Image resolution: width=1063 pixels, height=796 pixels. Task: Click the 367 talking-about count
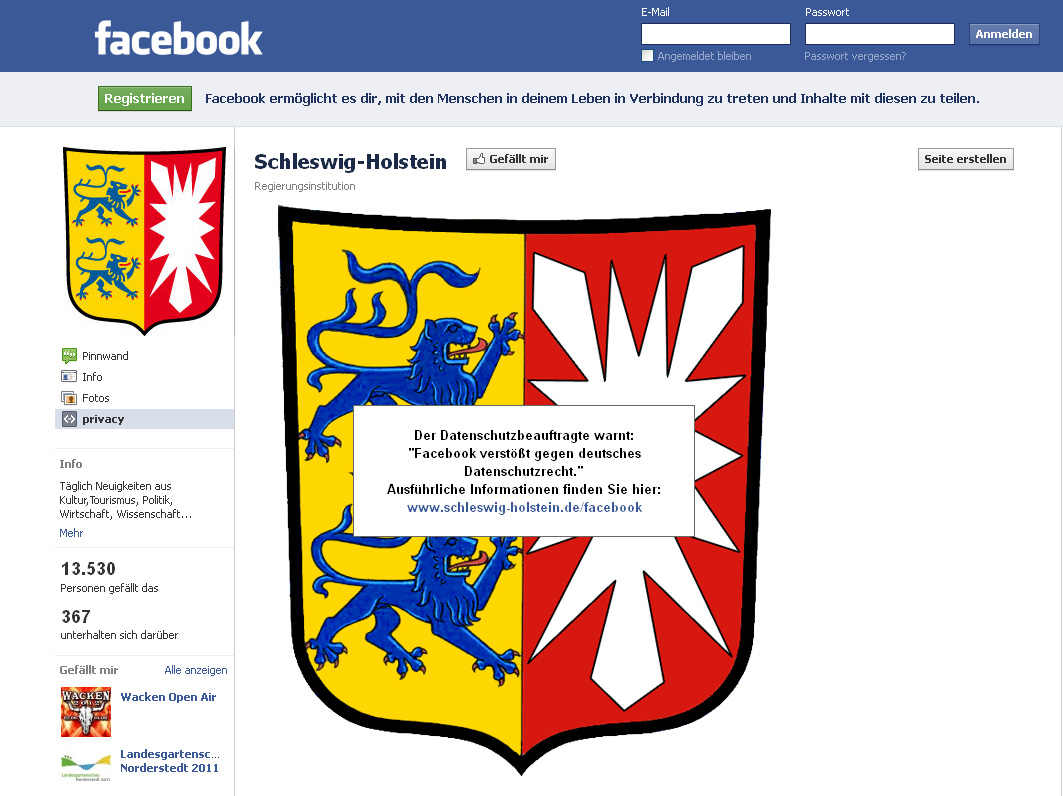[x=76, y=616]
